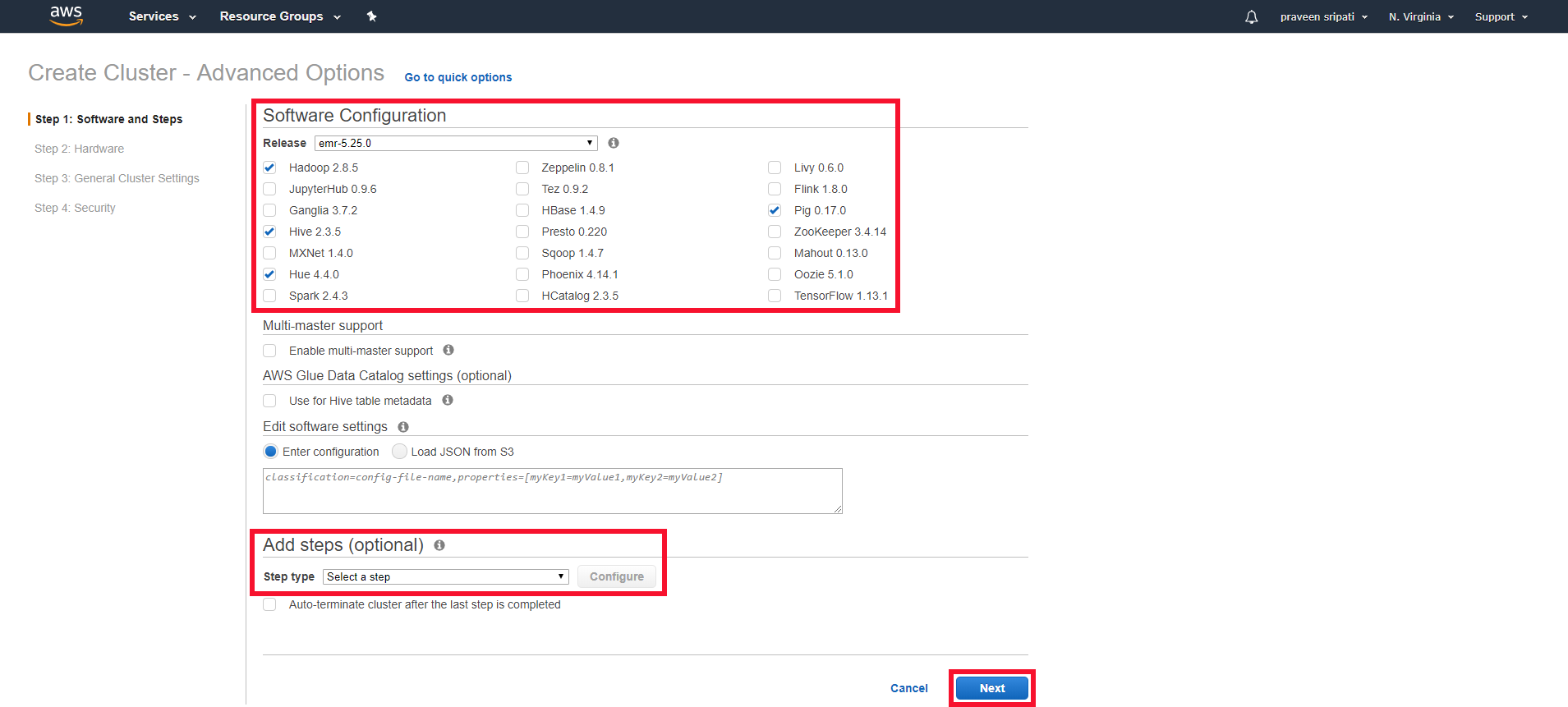The height and width of the screenshot is (707, 1568).
Task: Click info icon beside Use for Hive table metadata
Action: 448,400
